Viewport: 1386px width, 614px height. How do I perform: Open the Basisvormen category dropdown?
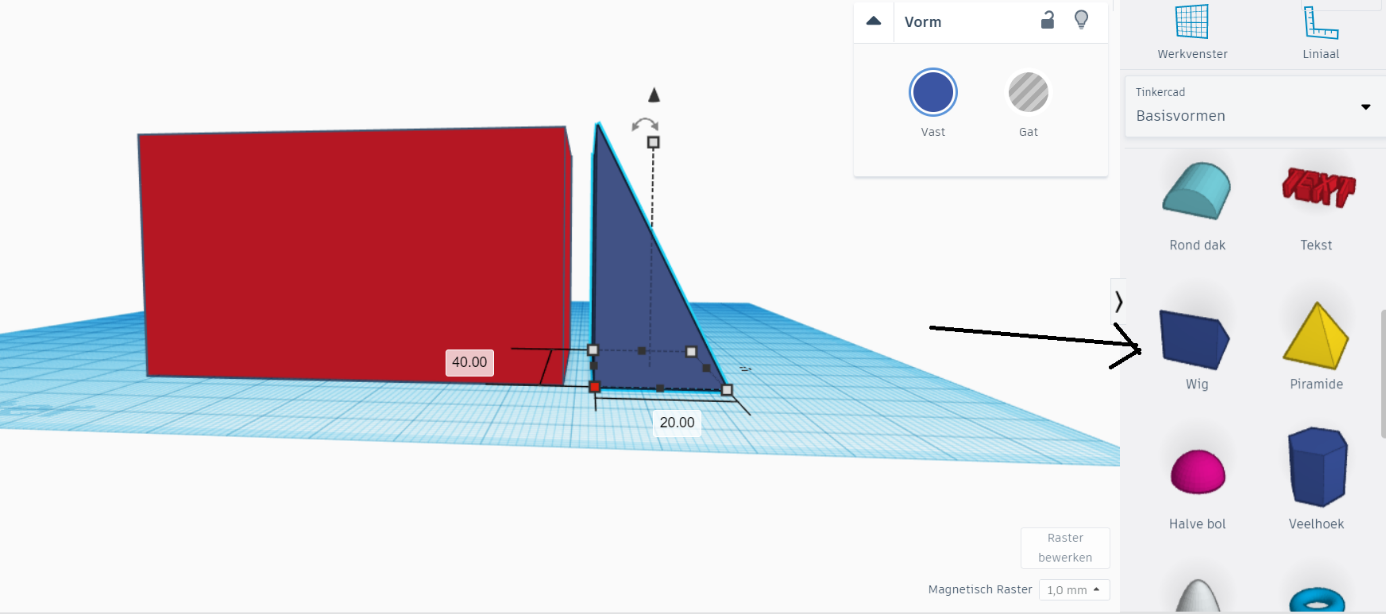(x=1365, y=105)
